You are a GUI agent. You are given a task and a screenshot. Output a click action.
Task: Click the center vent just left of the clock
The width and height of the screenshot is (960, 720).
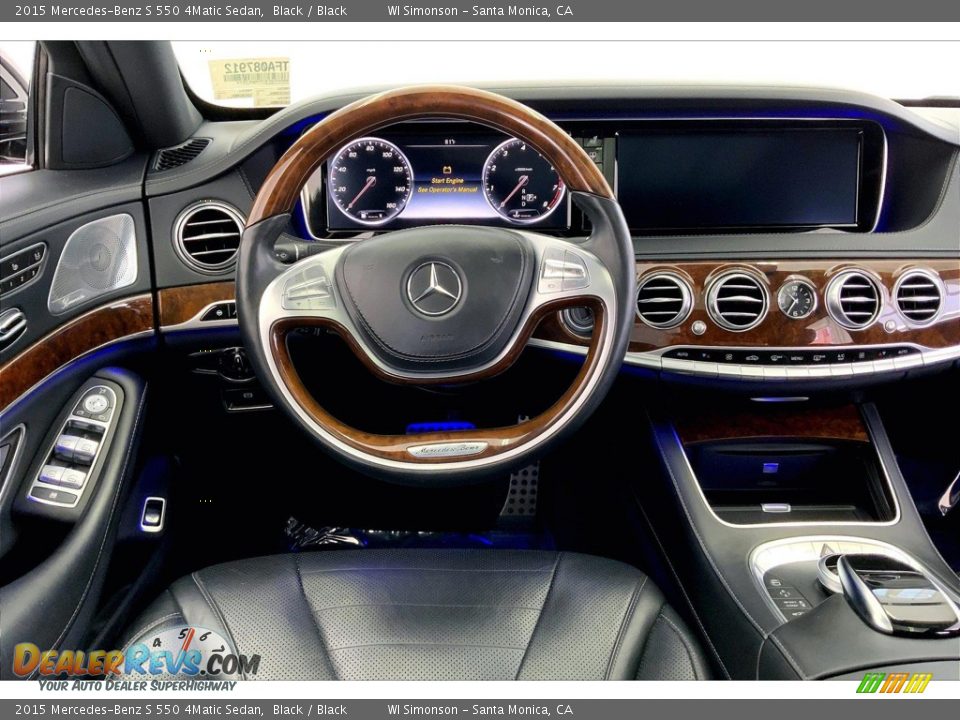pos(737,300)
